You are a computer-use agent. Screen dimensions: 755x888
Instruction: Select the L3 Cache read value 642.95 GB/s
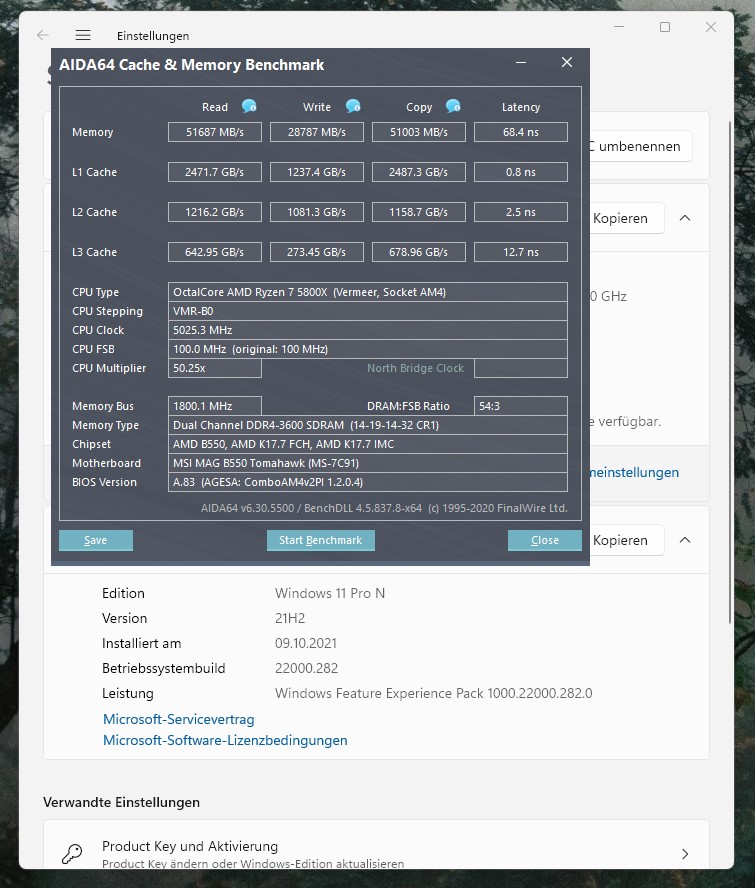point(215,252)
